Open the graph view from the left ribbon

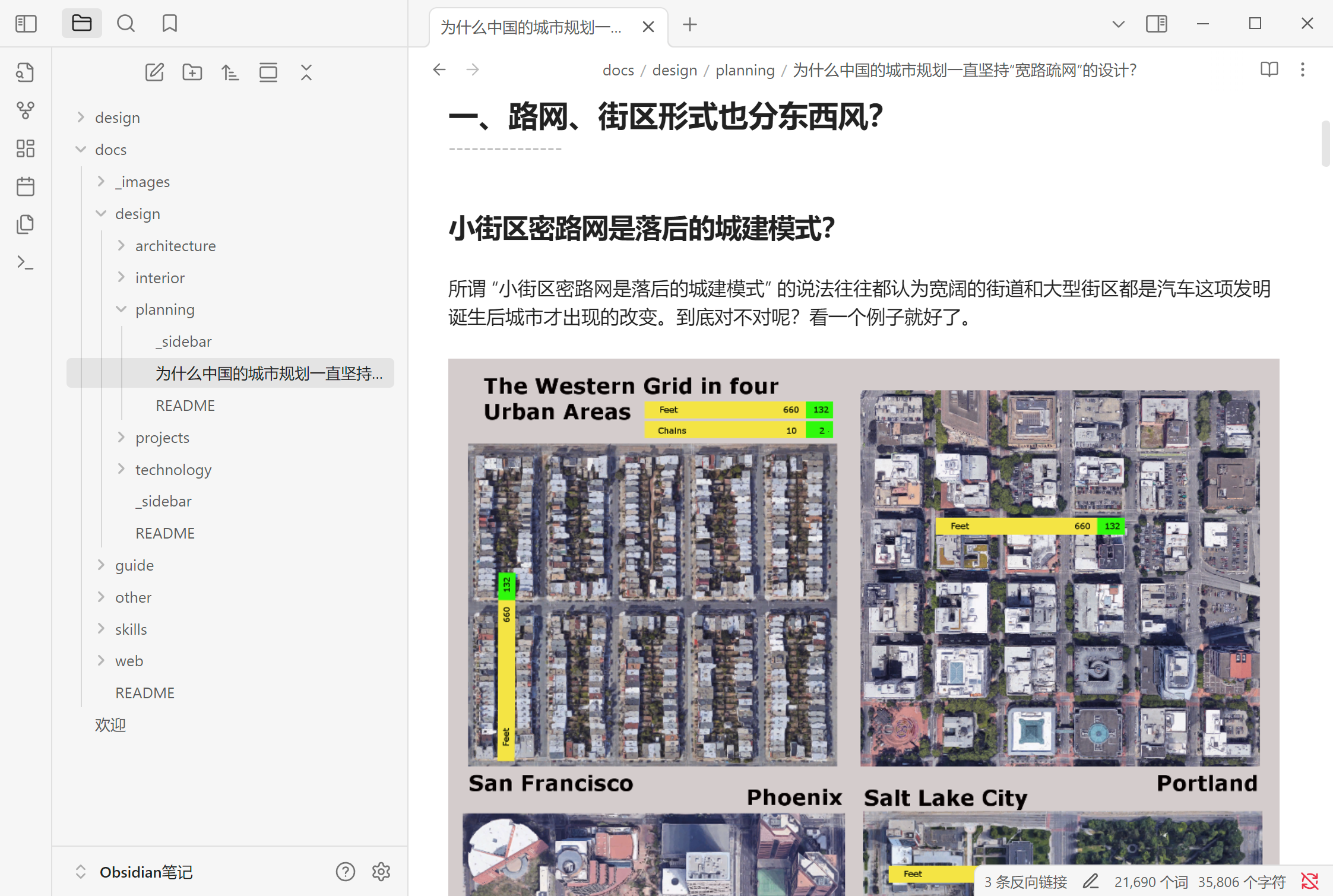coord(25,110)
